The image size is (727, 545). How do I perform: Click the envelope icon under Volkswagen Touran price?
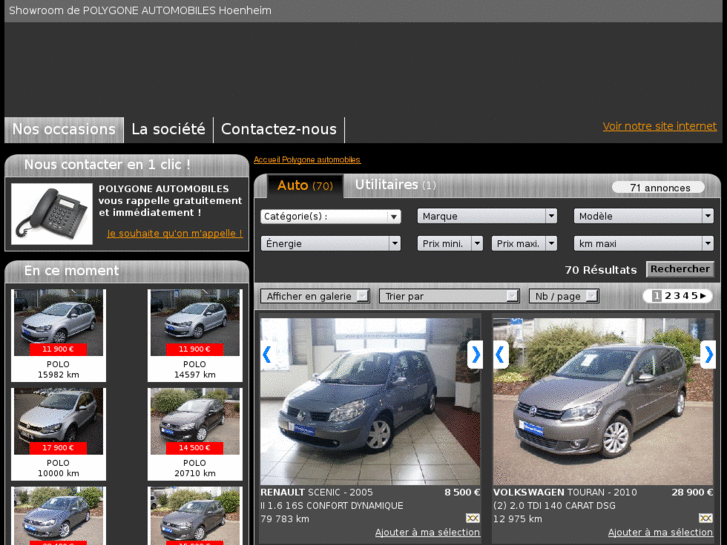(x=705, y=518)
